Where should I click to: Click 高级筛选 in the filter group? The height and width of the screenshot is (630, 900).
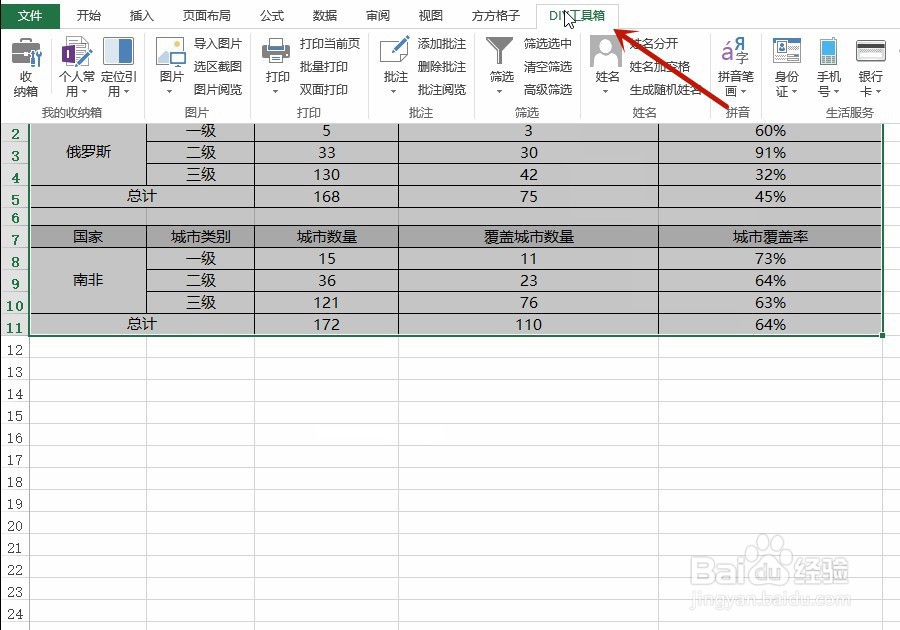point(550,87)
